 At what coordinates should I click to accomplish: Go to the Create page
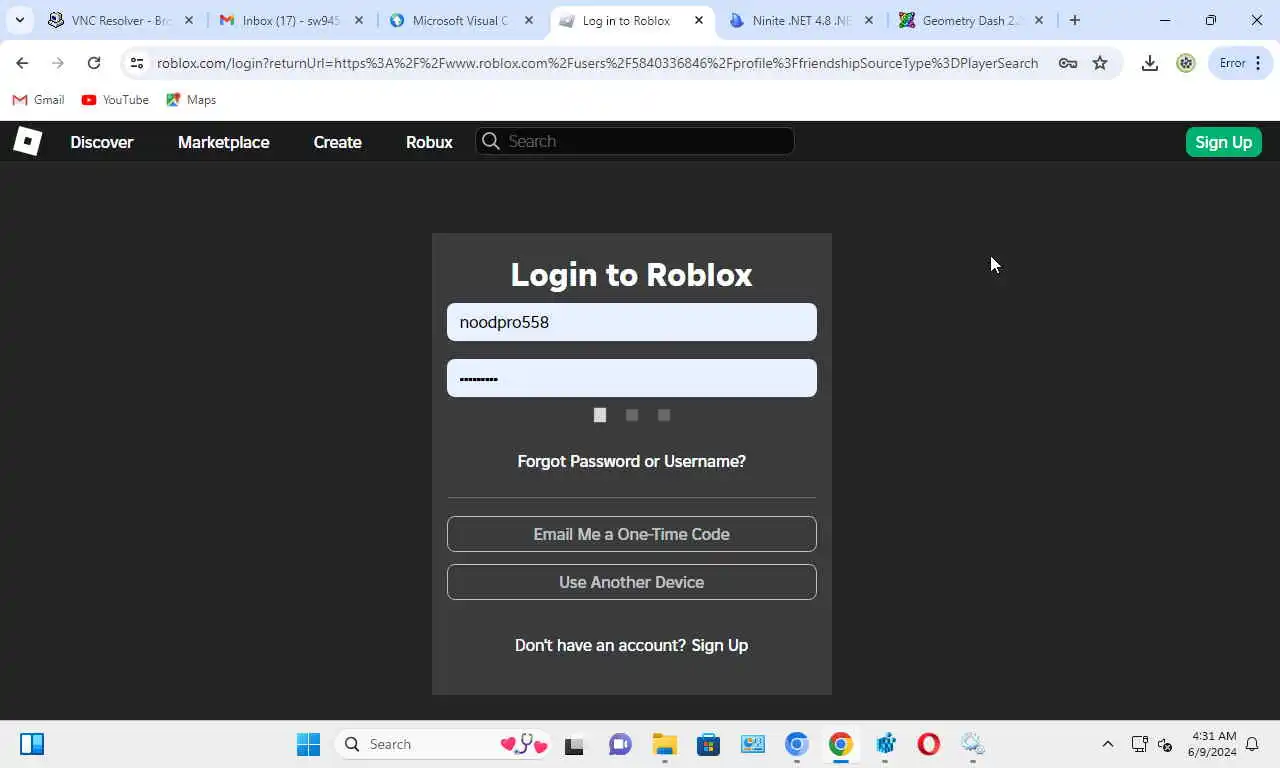(337, 142)
